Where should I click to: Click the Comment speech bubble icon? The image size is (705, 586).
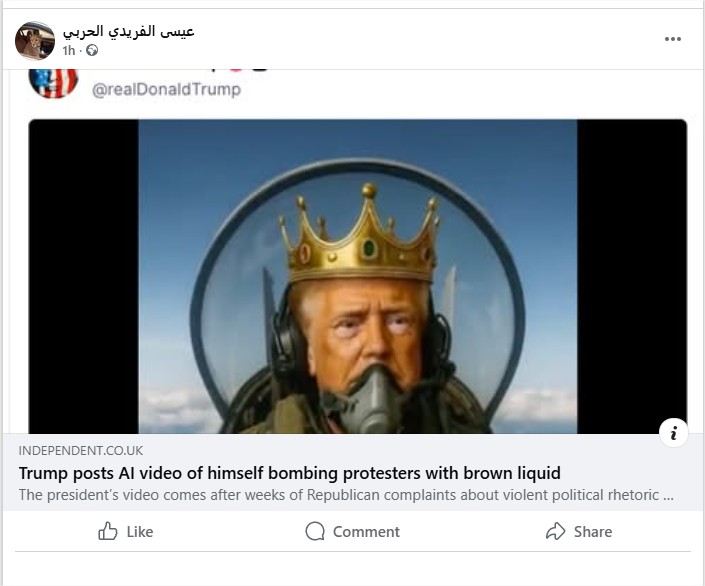pos(315,531)
